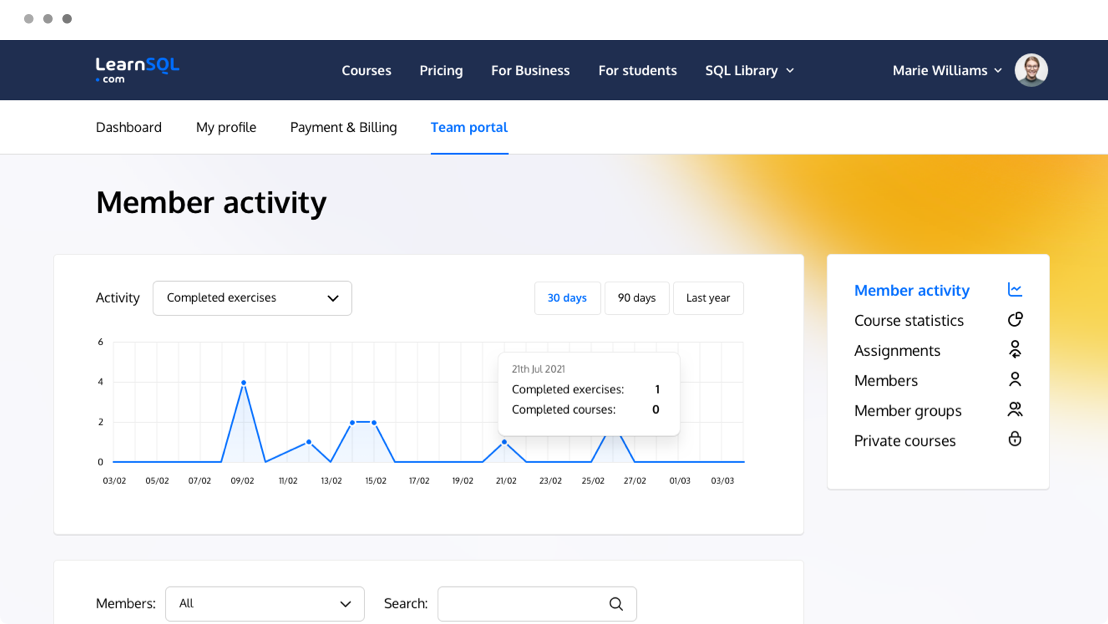Click Marie Williams' profile avatar
Image resolution: width=1108 pixels, height=624 pixels.
coord(1031,70)
